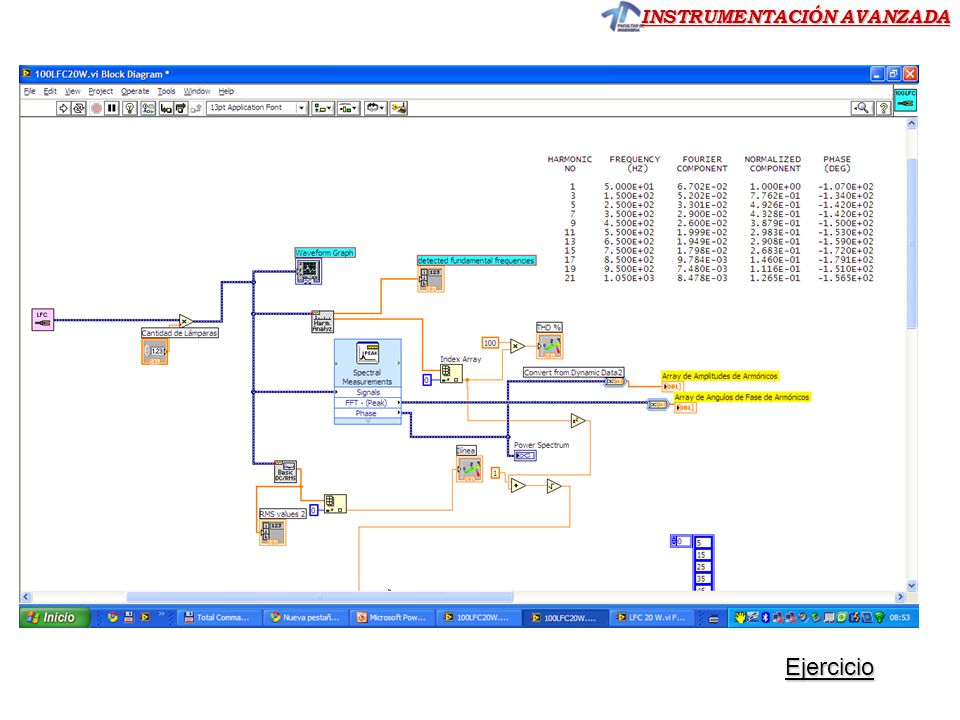Open the Tools menu
Screen dimensions: 960x720
coord(167,91)
